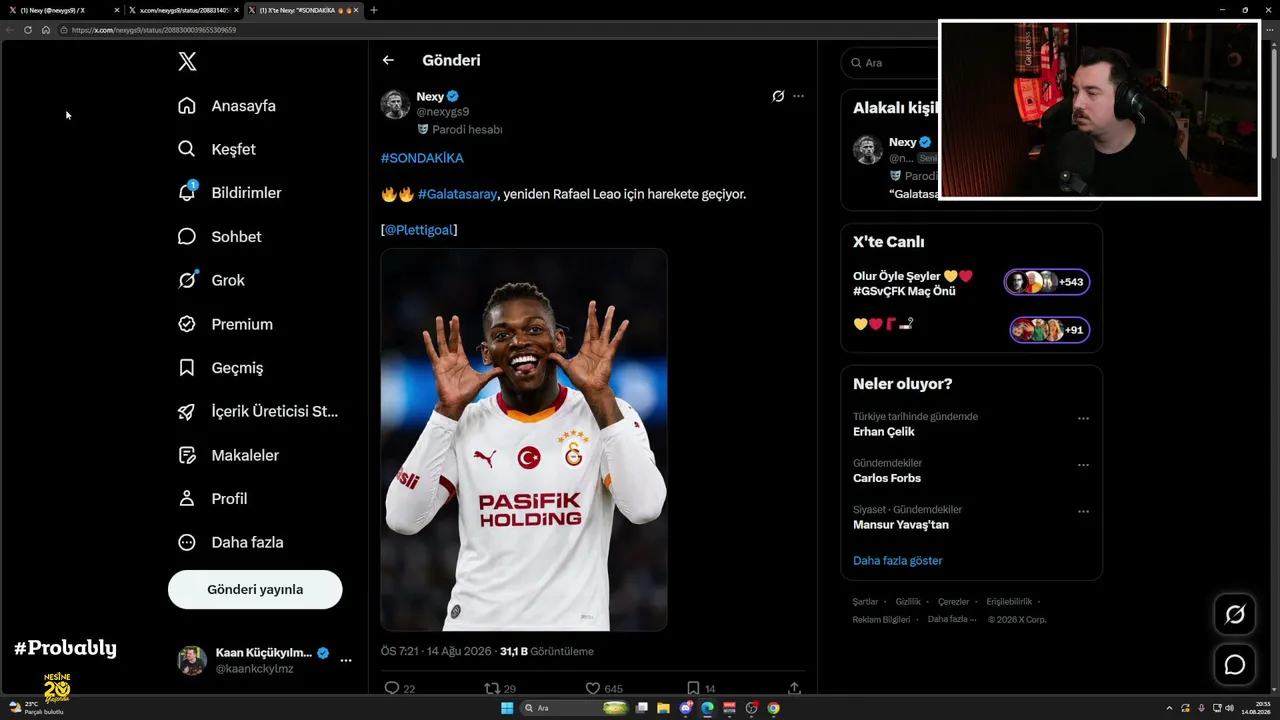Click the Gönderi yayınla button
This screenshot has height=720, width=1280.
[x=255, y=590]
